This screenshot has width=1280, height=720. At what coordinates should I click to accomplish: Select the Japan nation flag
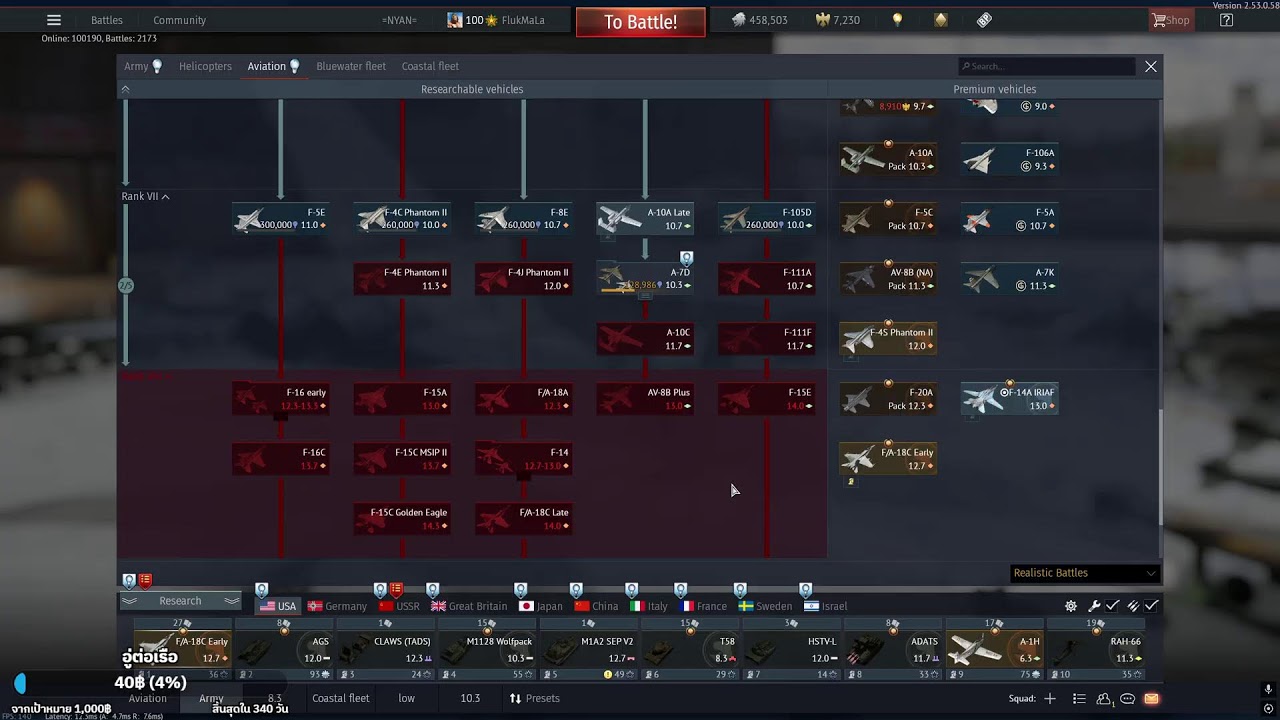(x=541, y=606)
